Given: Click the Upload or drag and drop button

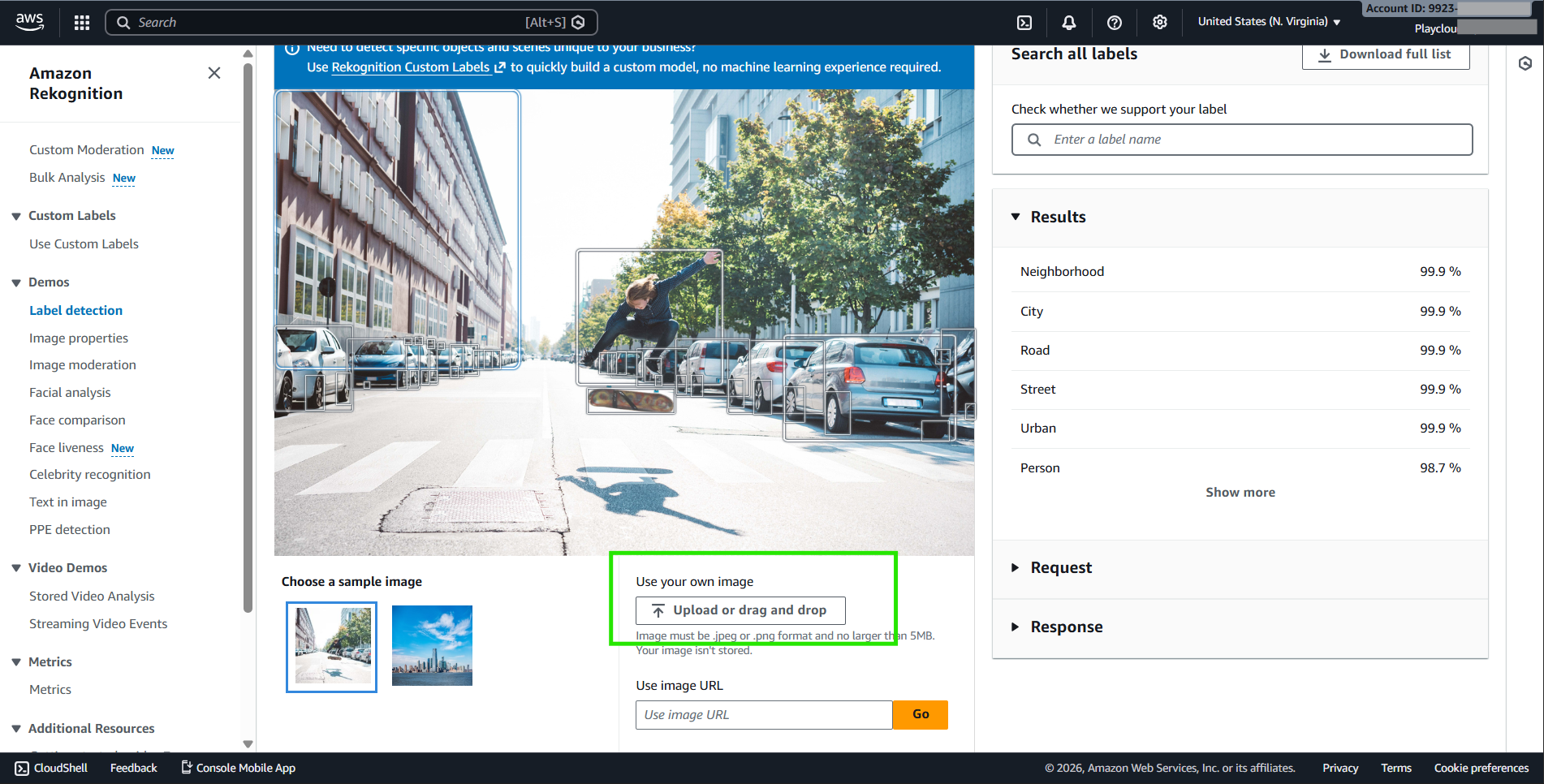Looking at the screenshot, I should (x=740, y=610).
